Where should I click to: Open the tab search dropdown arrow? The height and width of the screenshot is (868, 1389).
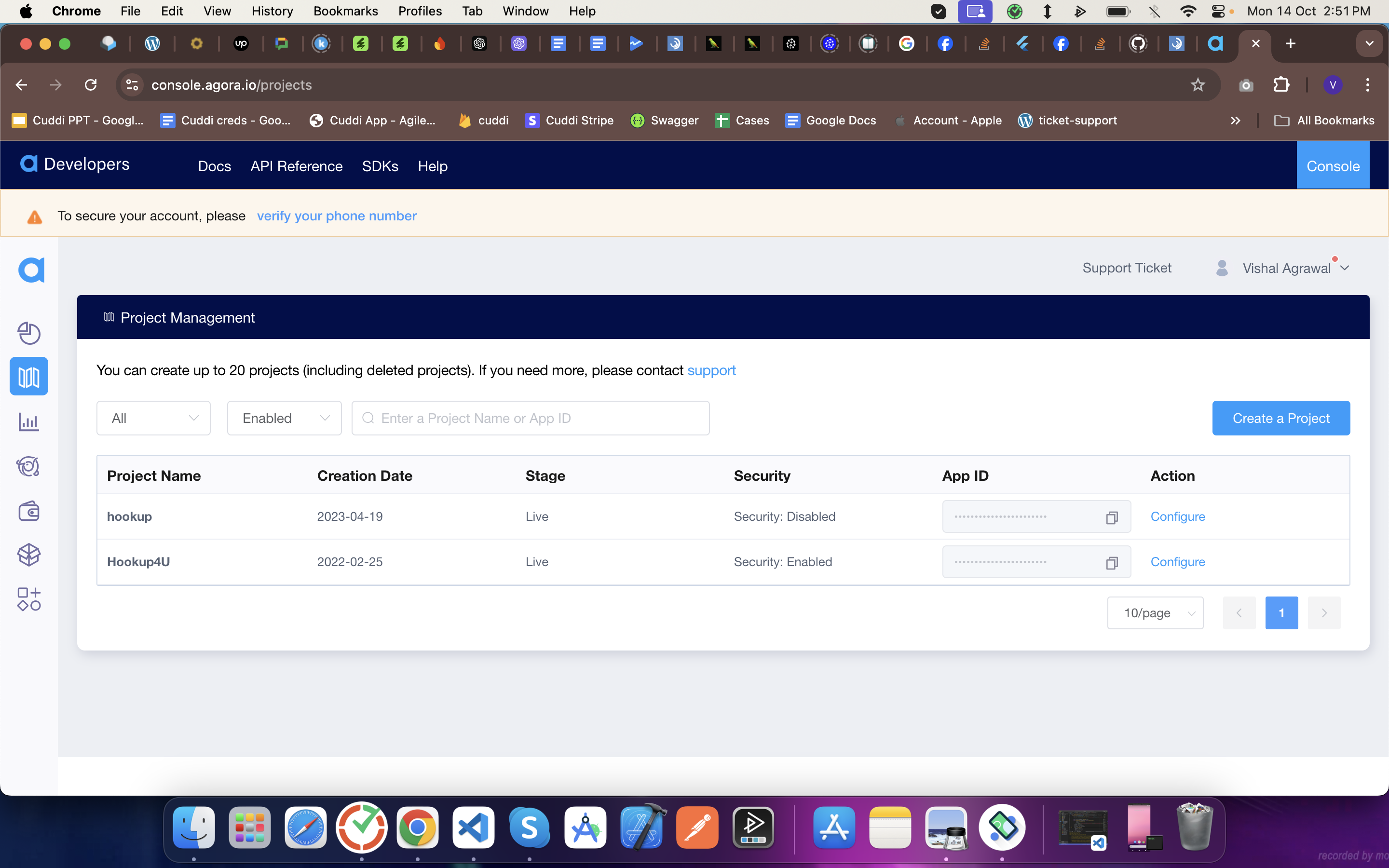[x=1370, y=43]
